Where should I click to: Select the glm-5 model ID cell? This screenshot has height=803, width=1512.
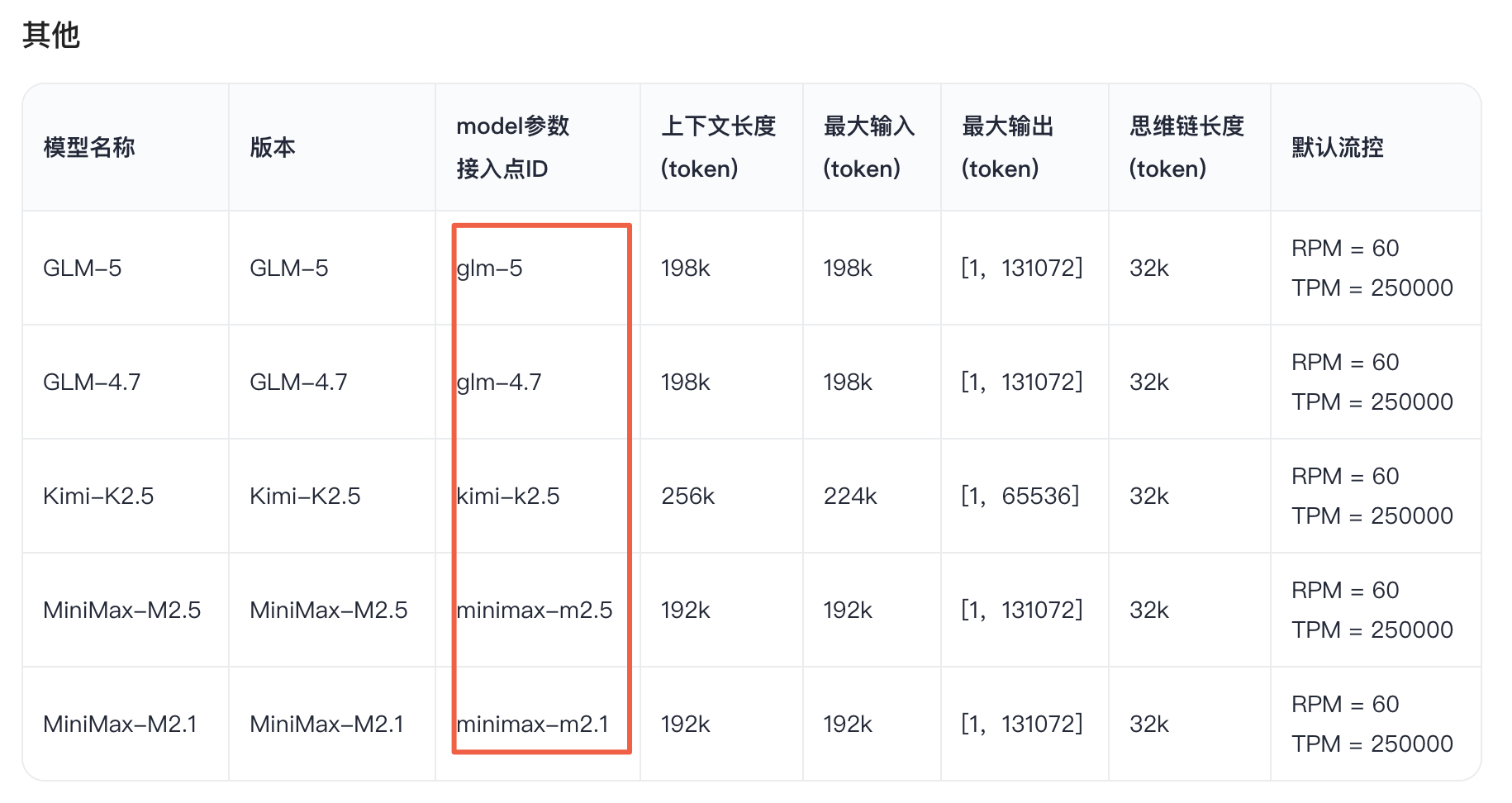(490, 268)
